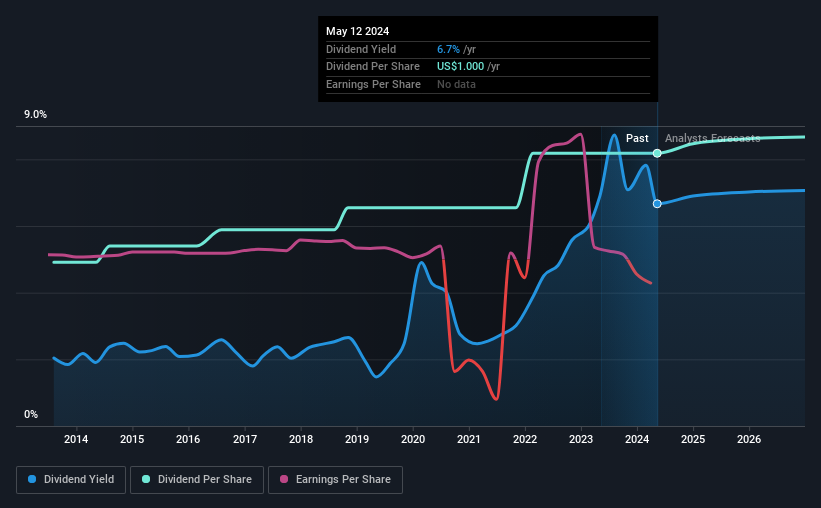Click the blue Dividend Yield legend dot

[x=32, y=479]
